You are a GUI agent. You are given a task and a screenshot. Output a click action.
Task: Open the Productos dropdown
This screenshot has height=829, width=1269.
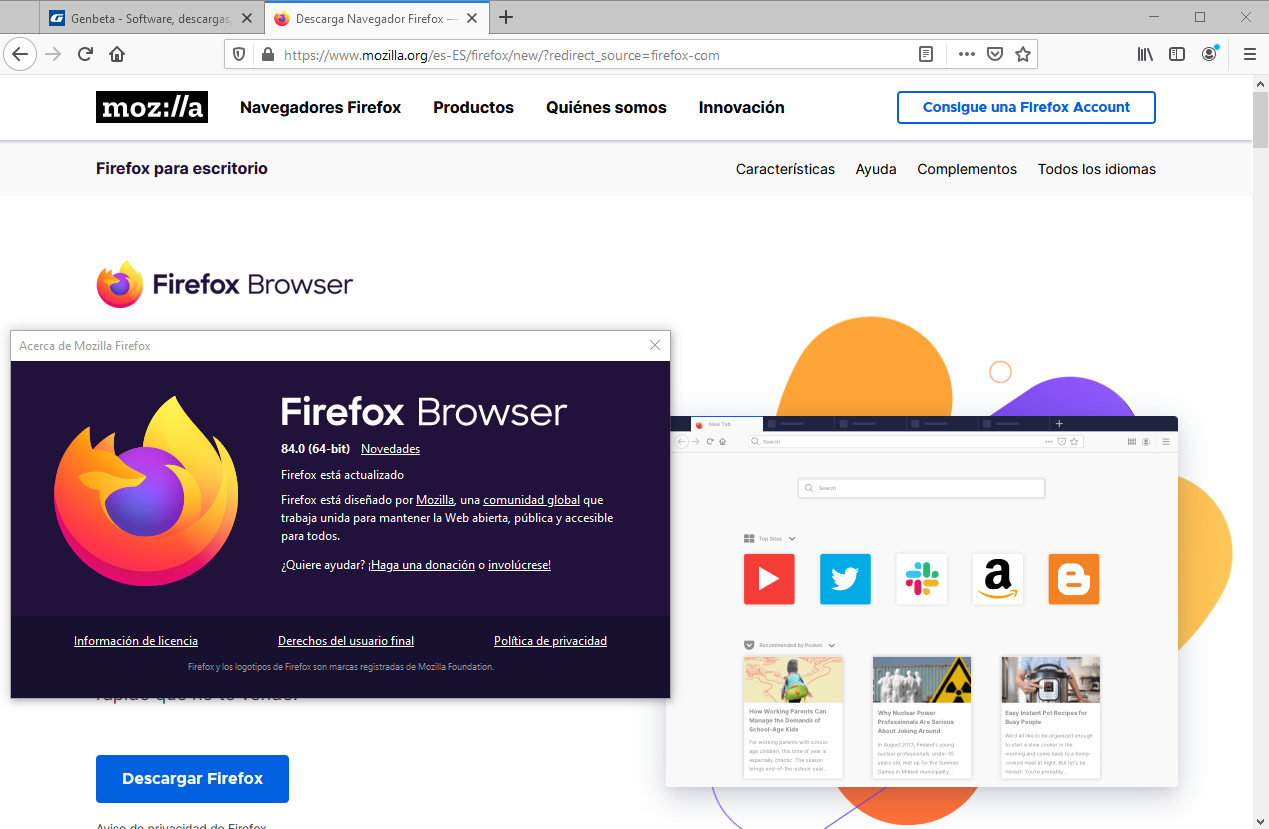point(473,107)
